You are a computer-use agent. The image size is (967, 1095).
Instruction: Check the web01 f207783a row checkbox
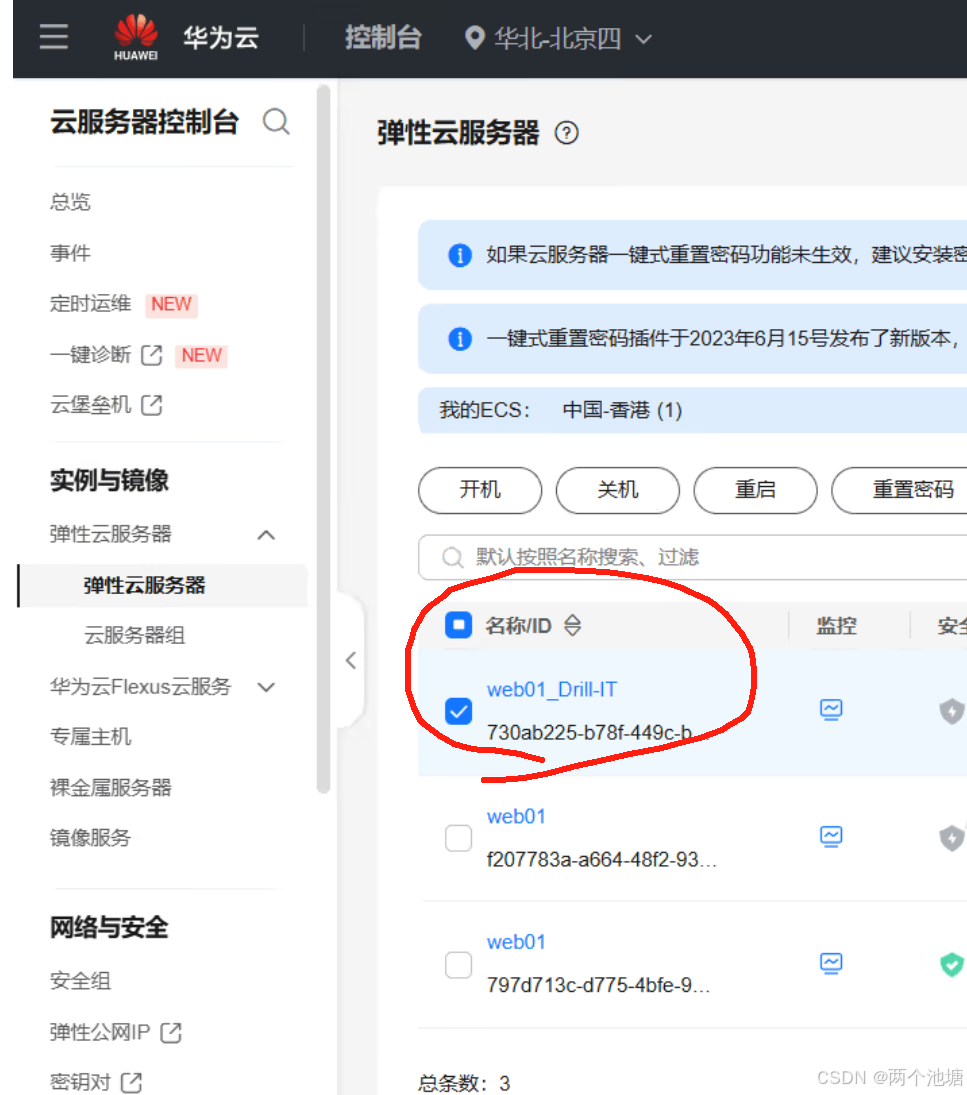pos(459,838)
